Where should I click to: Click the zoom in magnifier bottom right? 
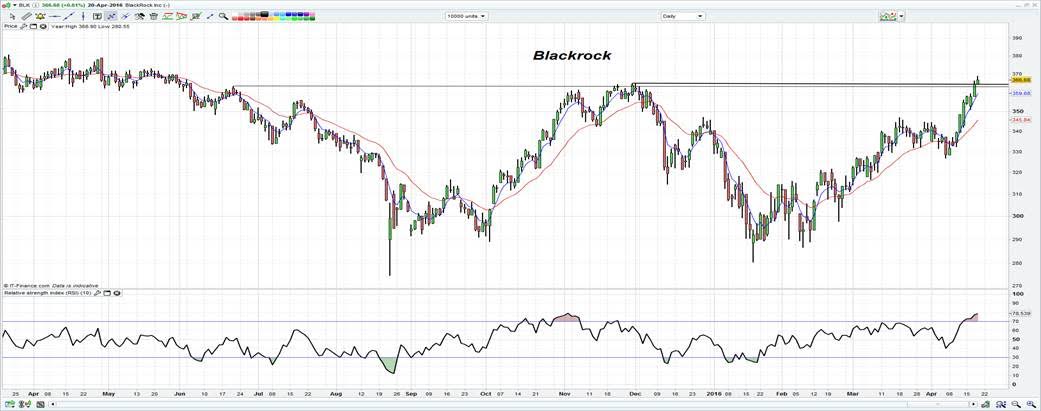point(1031,404)
